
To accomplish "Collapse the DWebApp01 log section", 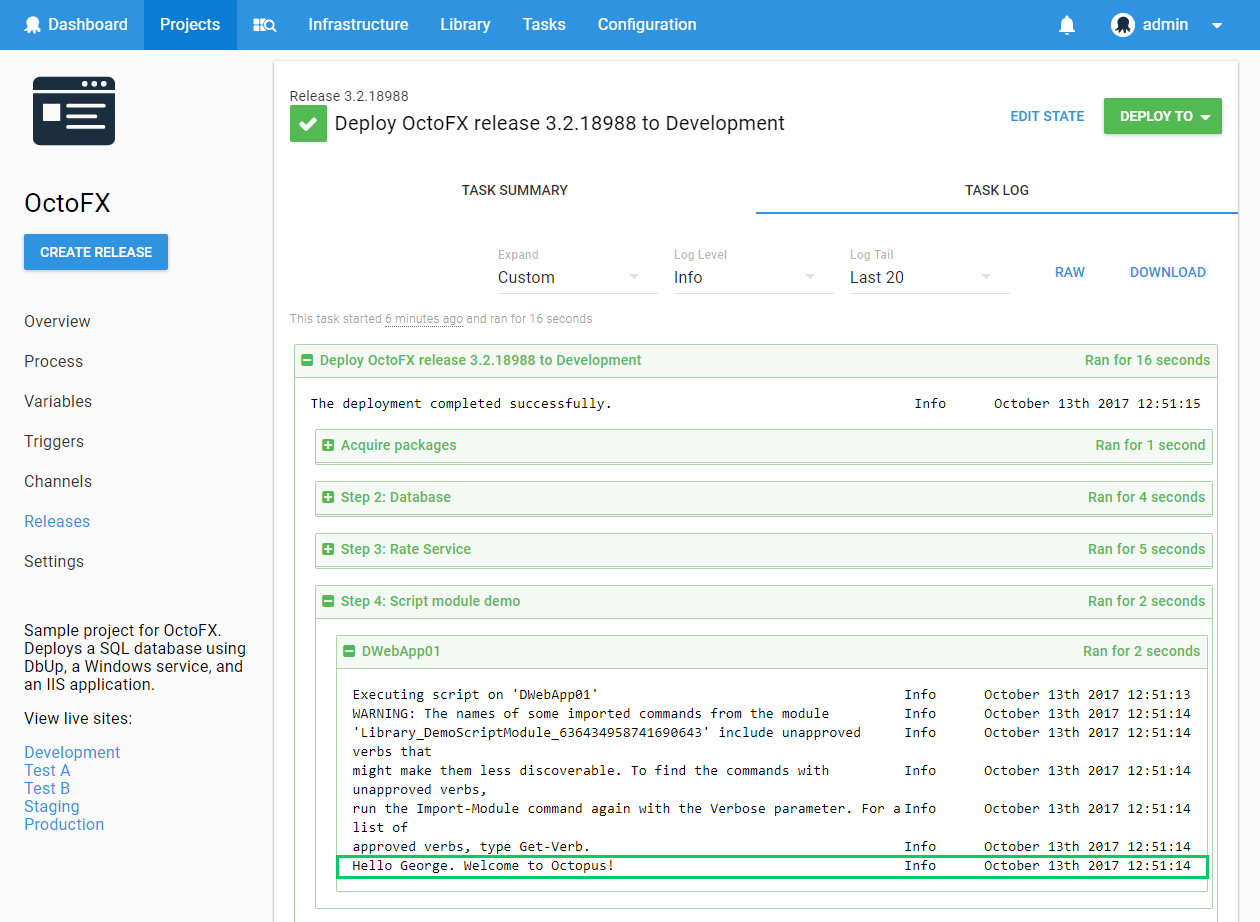I will click(x=349, y=651).
